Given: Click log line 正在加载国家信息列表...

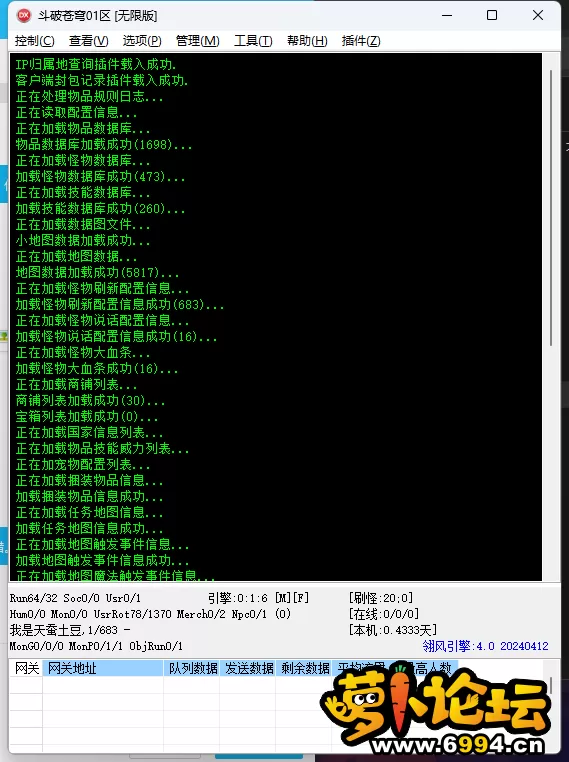Looking at the screenshot, I should (x=89, y=433).
